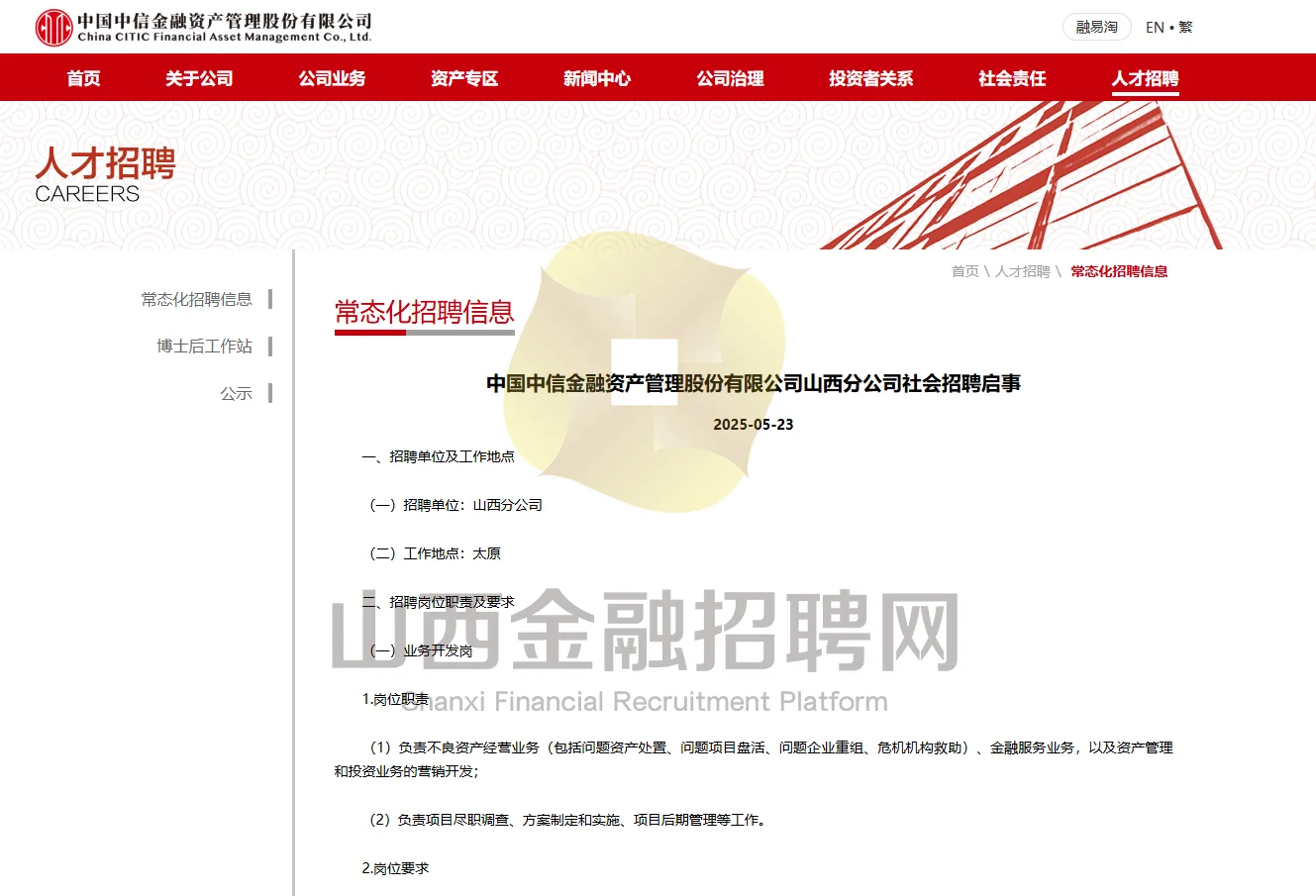Image resolution: width=1316 pixels, height=896 pixels.
Task: Switch site language to EN
Action: click(1155, 28)
